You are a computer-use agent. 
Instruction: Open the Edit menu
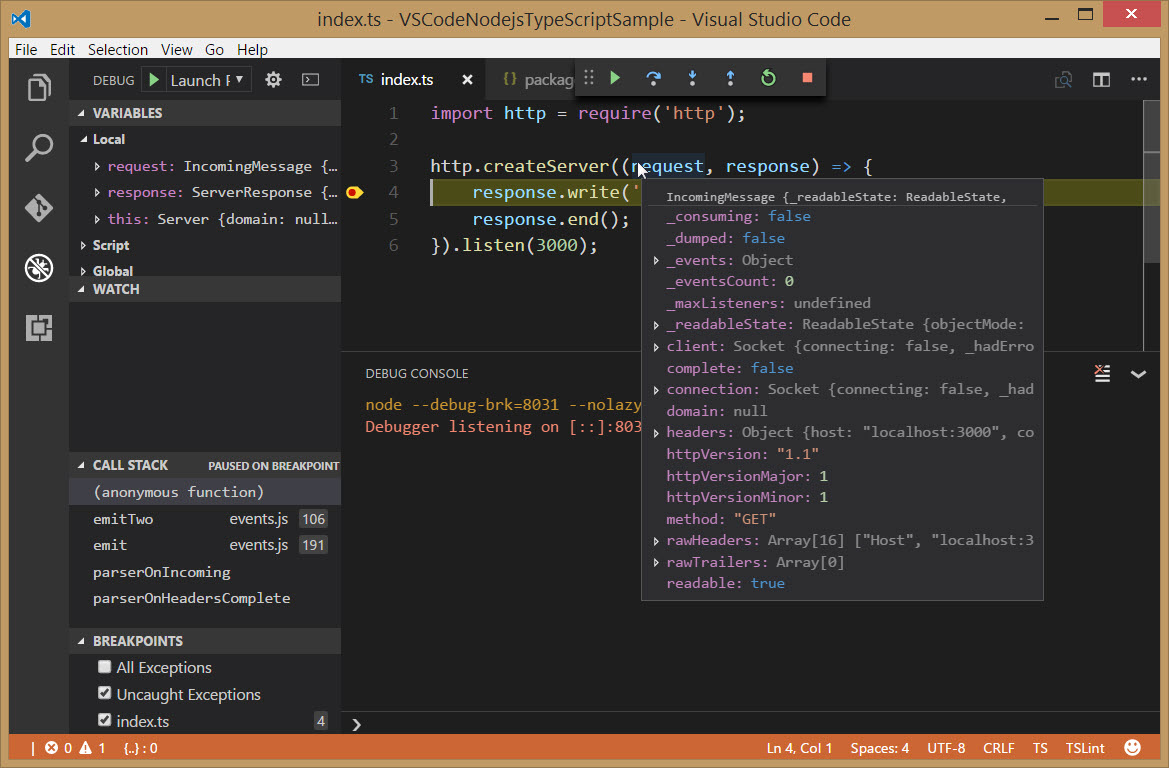point(63,49)
